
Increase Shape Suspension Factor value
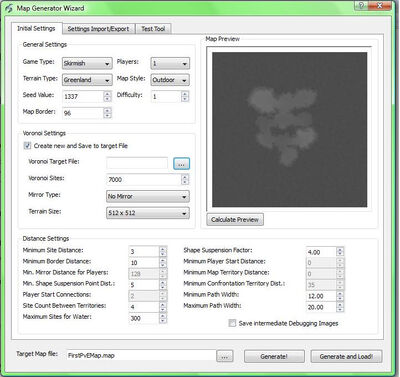340,250
